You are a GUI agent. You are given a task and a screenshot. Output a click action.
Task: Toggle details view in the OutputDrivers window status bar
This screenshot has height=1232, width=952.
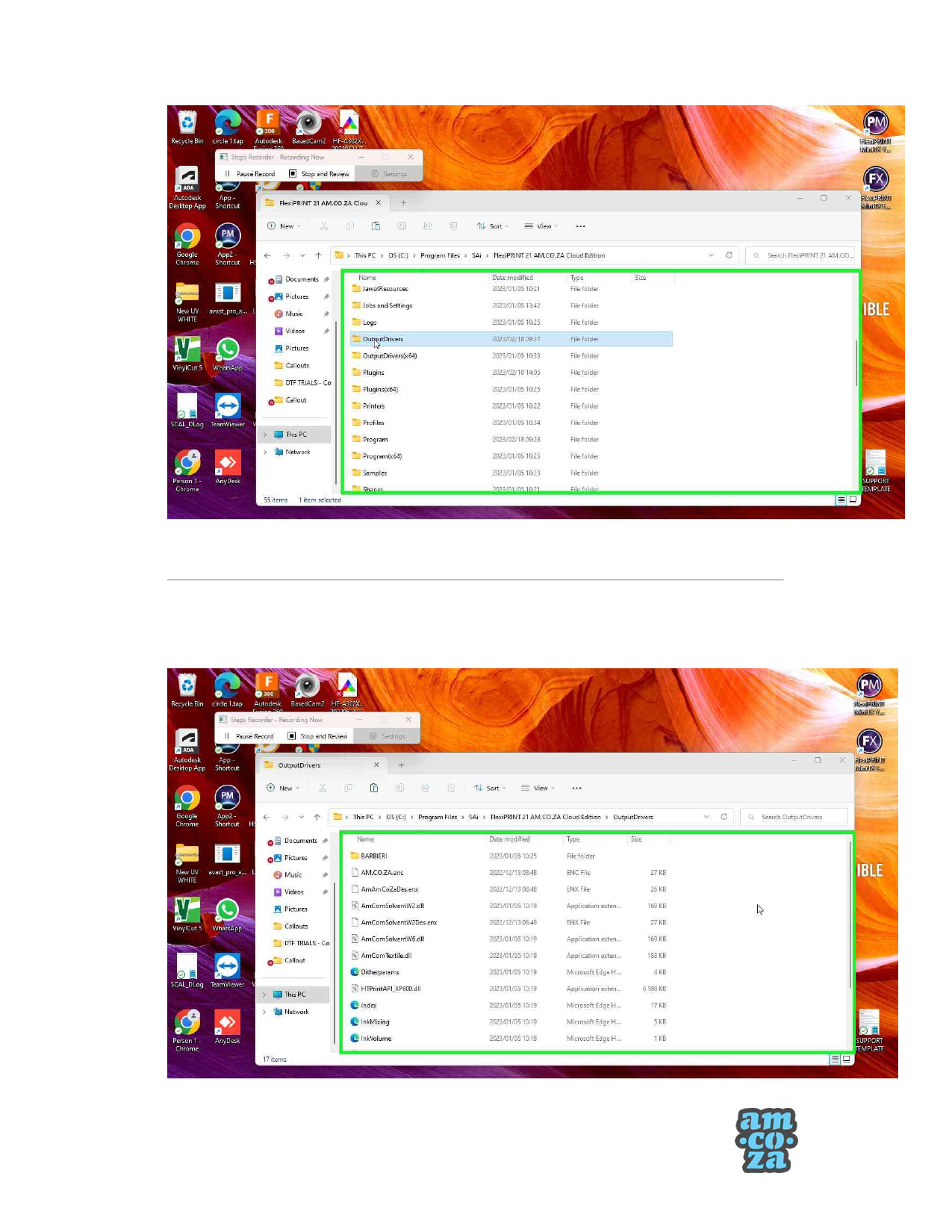click(835, 1059)
